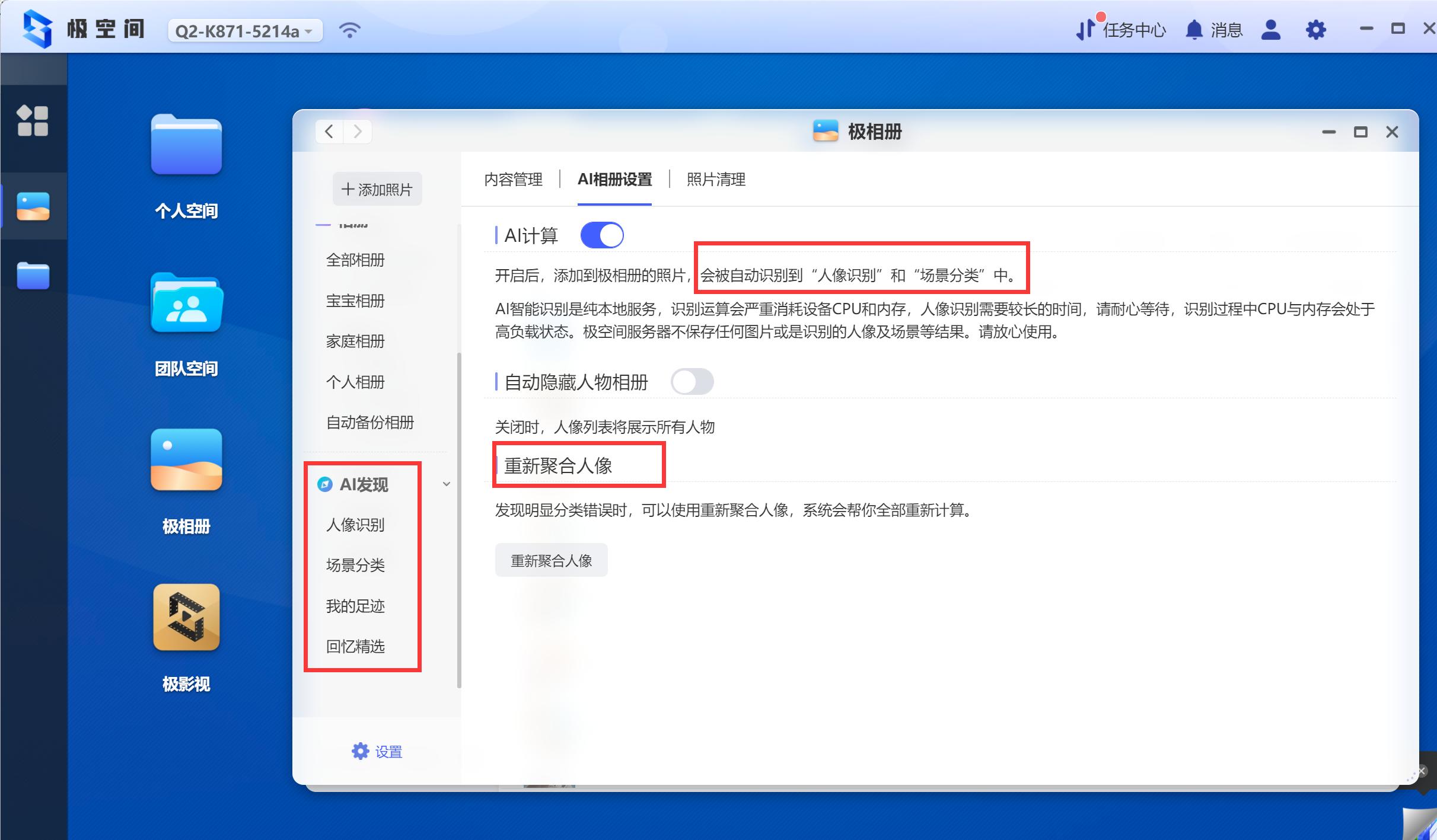Click the 重新聚合人像 button

click(x=551, y=560)
